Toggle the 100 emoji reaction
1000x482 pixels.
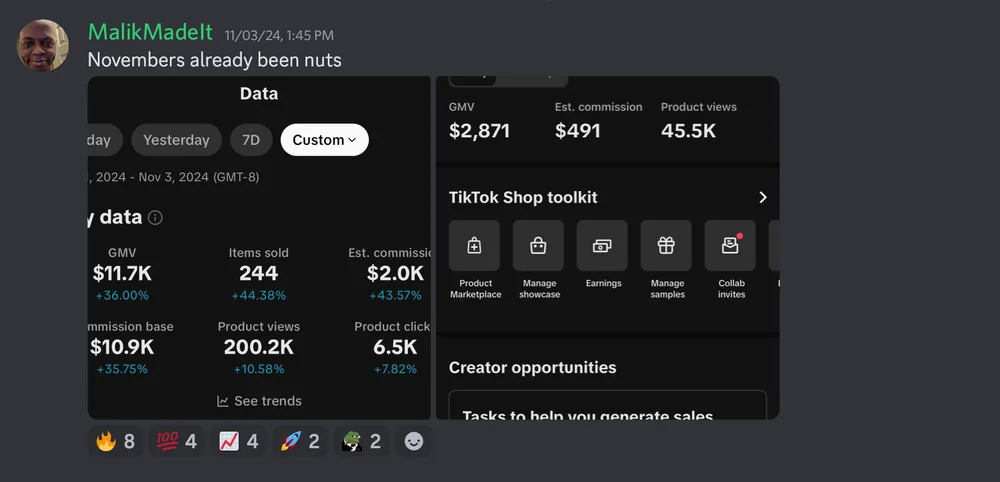tap(177, 441)
